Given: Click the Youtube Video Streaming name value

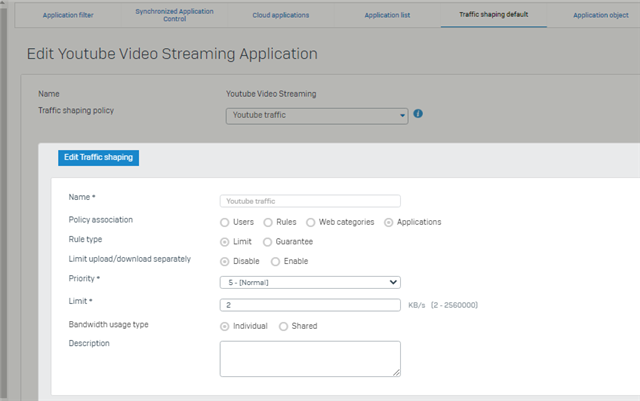Looking at the screenshot, I should pos(271,94).
